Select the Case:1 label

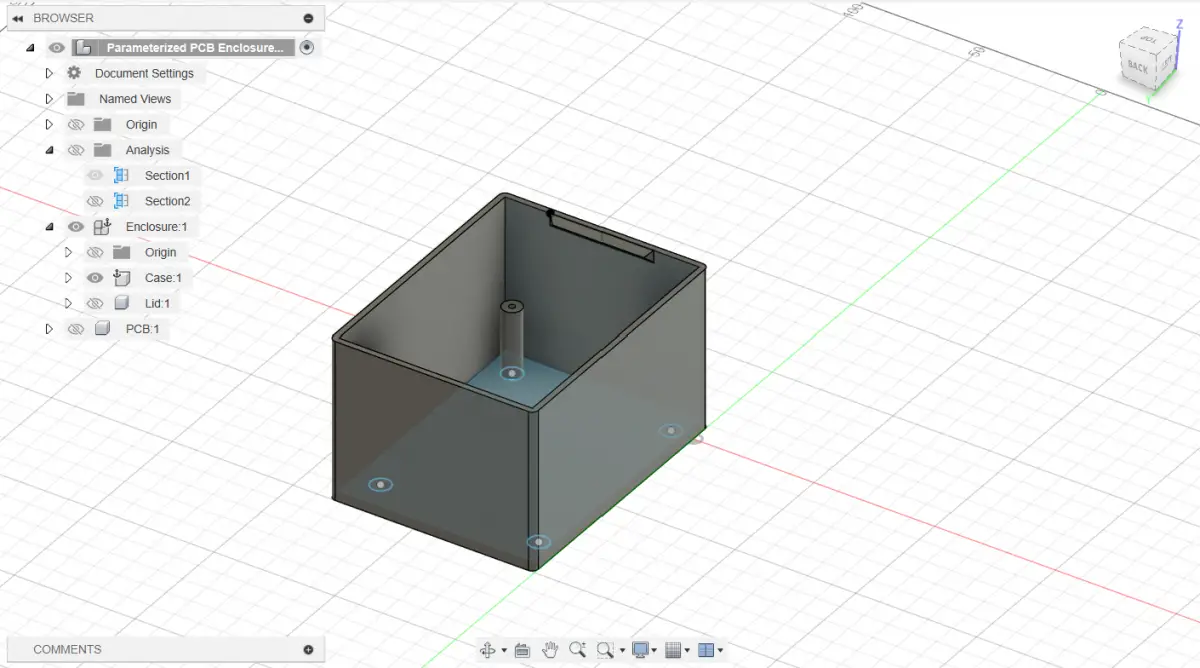pos(163,278)
